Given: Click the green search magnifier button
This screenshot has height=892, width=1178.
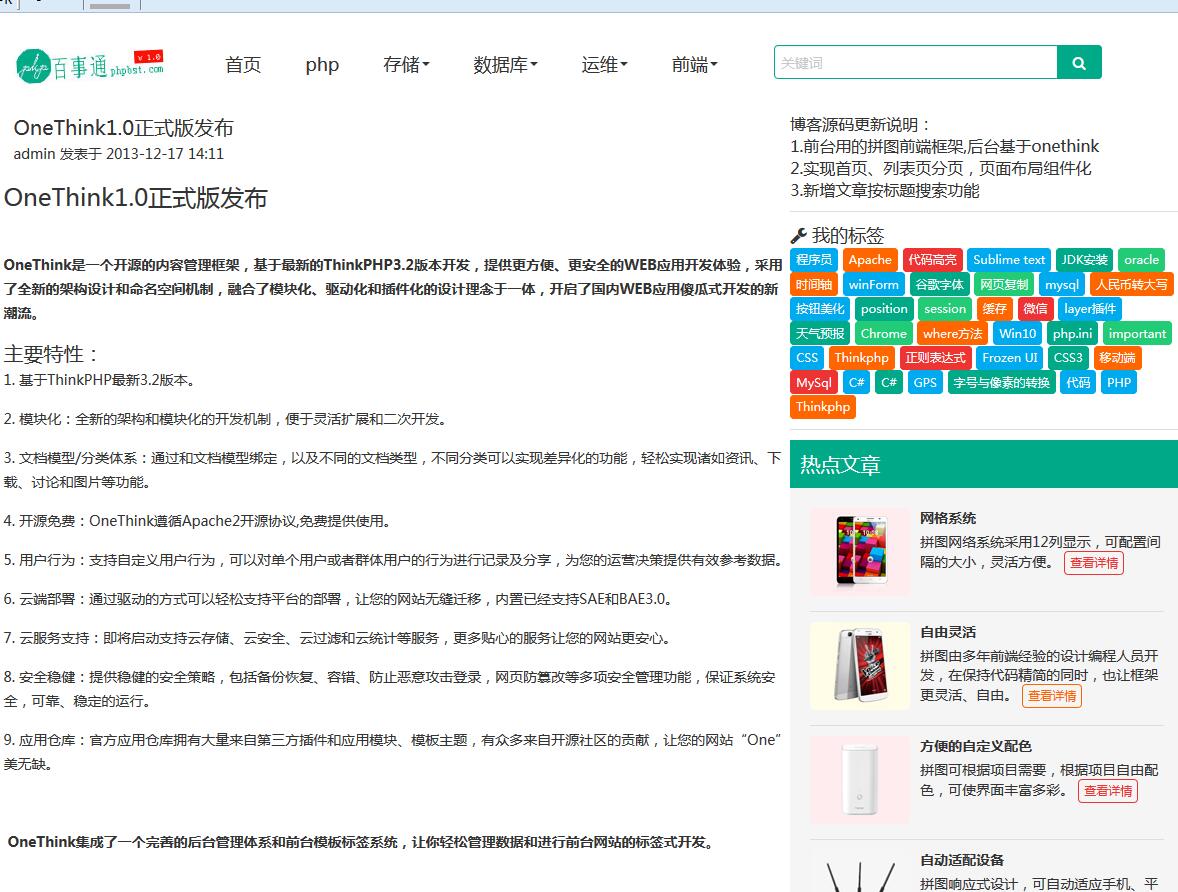Looking at the screenshot, I should (1079, 63).
